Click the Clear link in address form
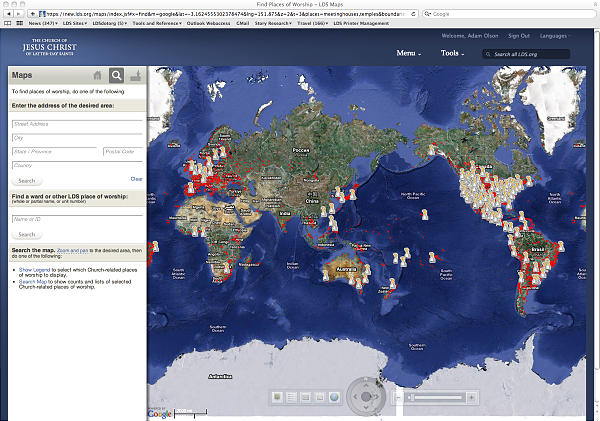Image resolution: width=600 pixels, height=421 pixels. (137, 179)
